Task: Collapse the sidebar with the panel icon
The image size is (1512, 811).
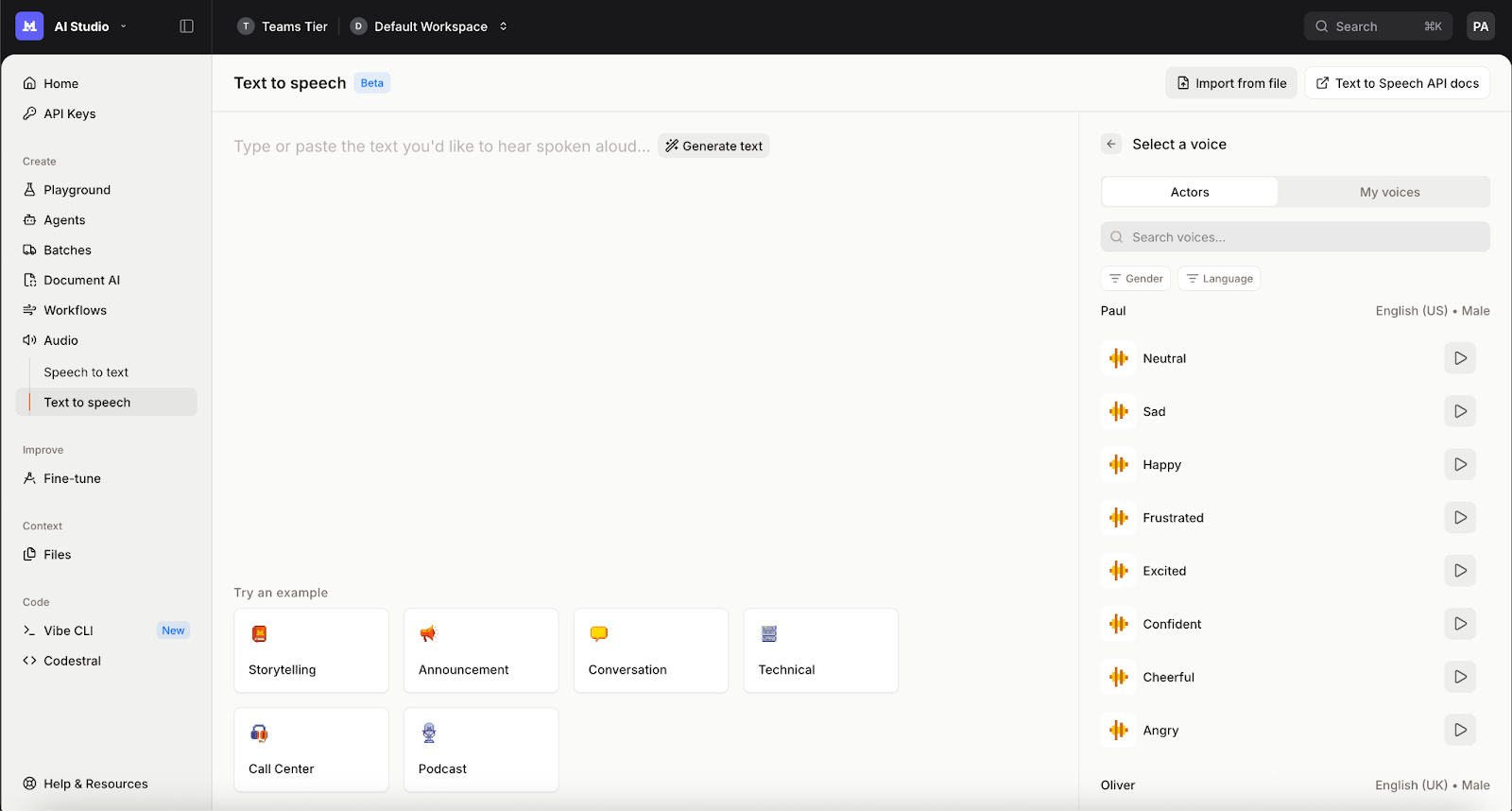Action: [186, 26]
